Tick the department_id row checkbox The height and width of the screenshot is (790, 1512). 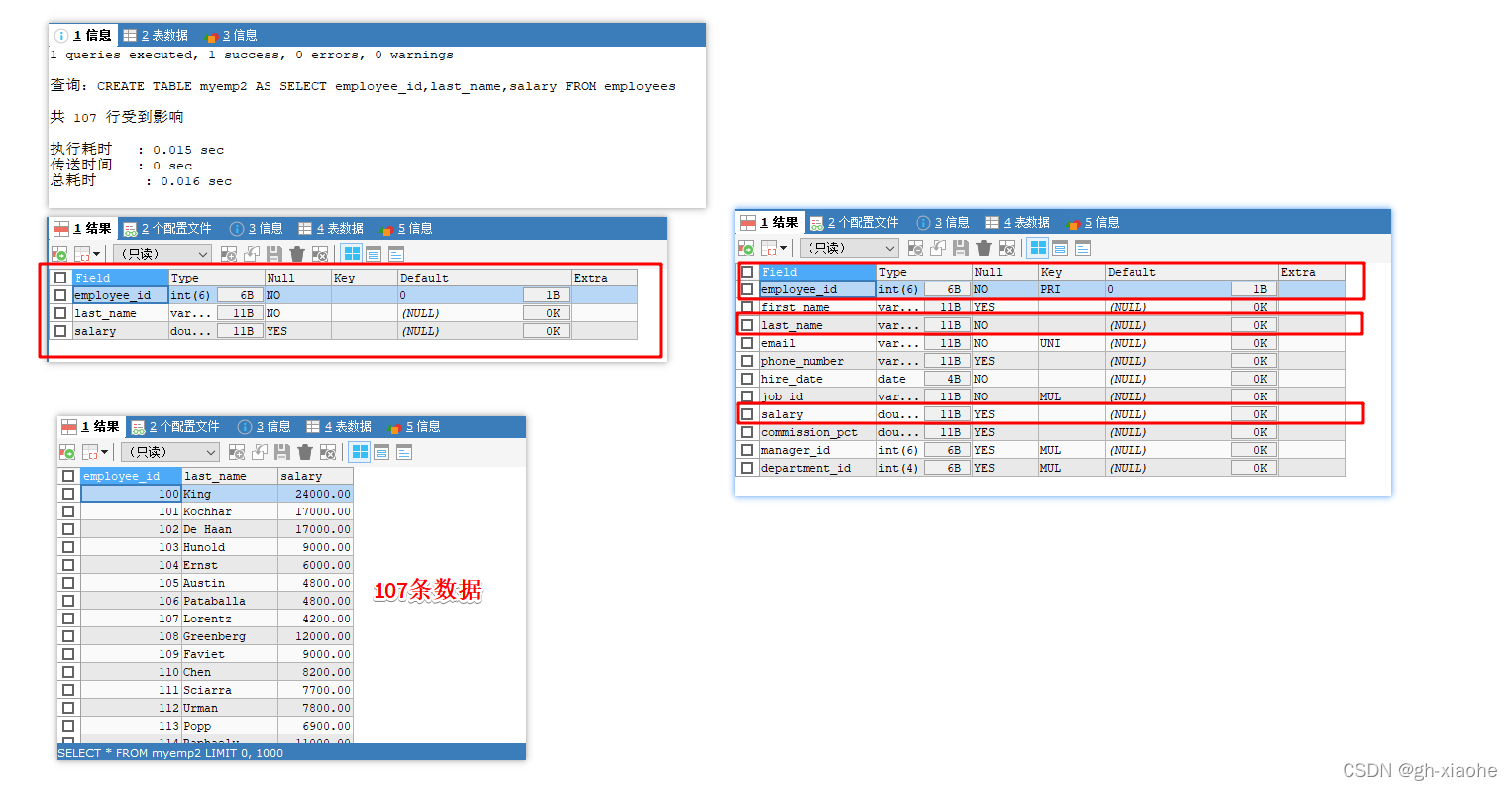[x=747, y=468]
